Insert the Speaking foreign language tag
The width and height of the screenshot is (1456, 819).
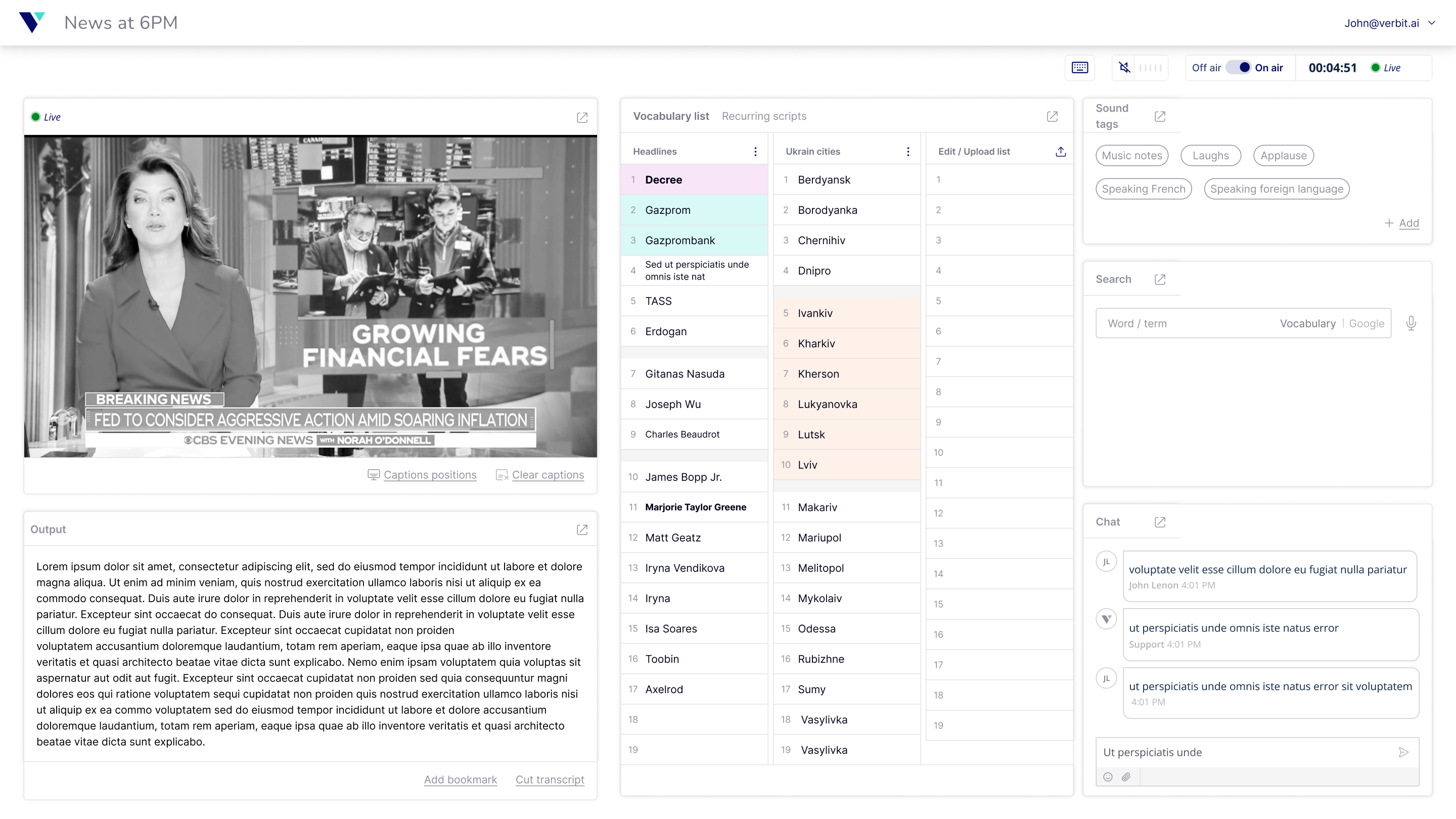click(x=1276, y=189)
